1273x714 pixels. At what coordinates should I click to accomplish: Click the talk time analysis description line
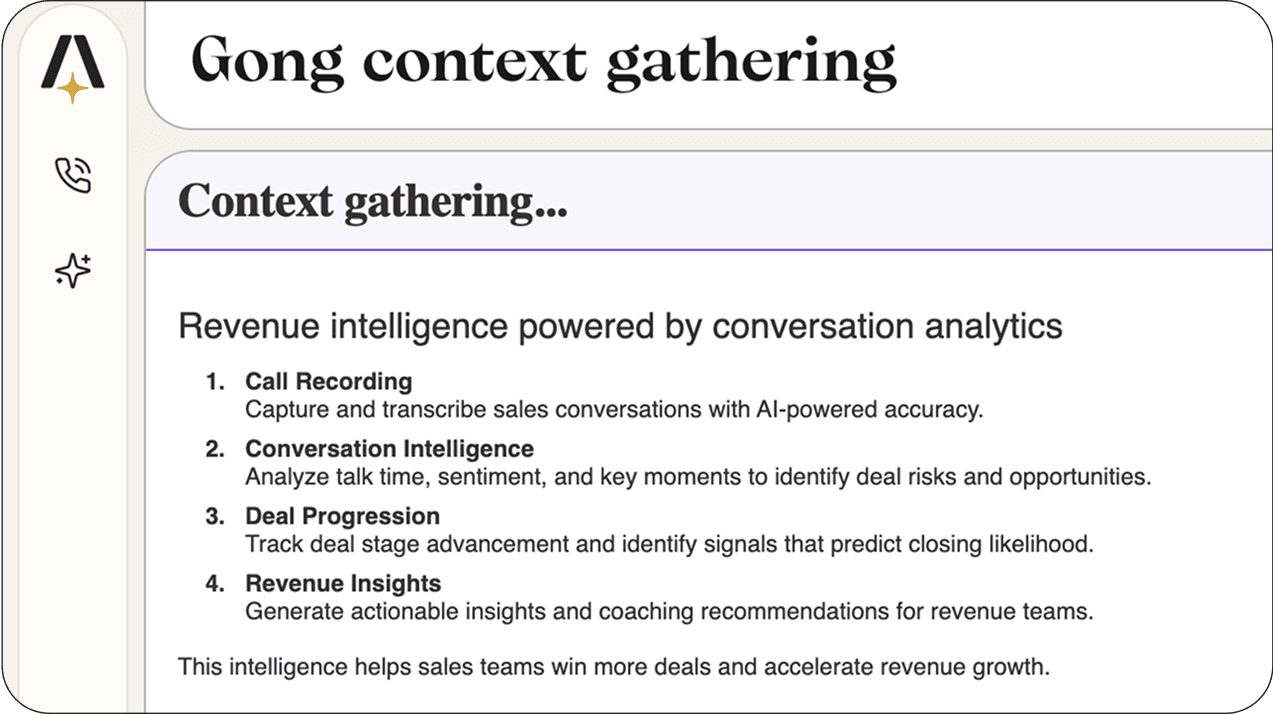(700, 477)
